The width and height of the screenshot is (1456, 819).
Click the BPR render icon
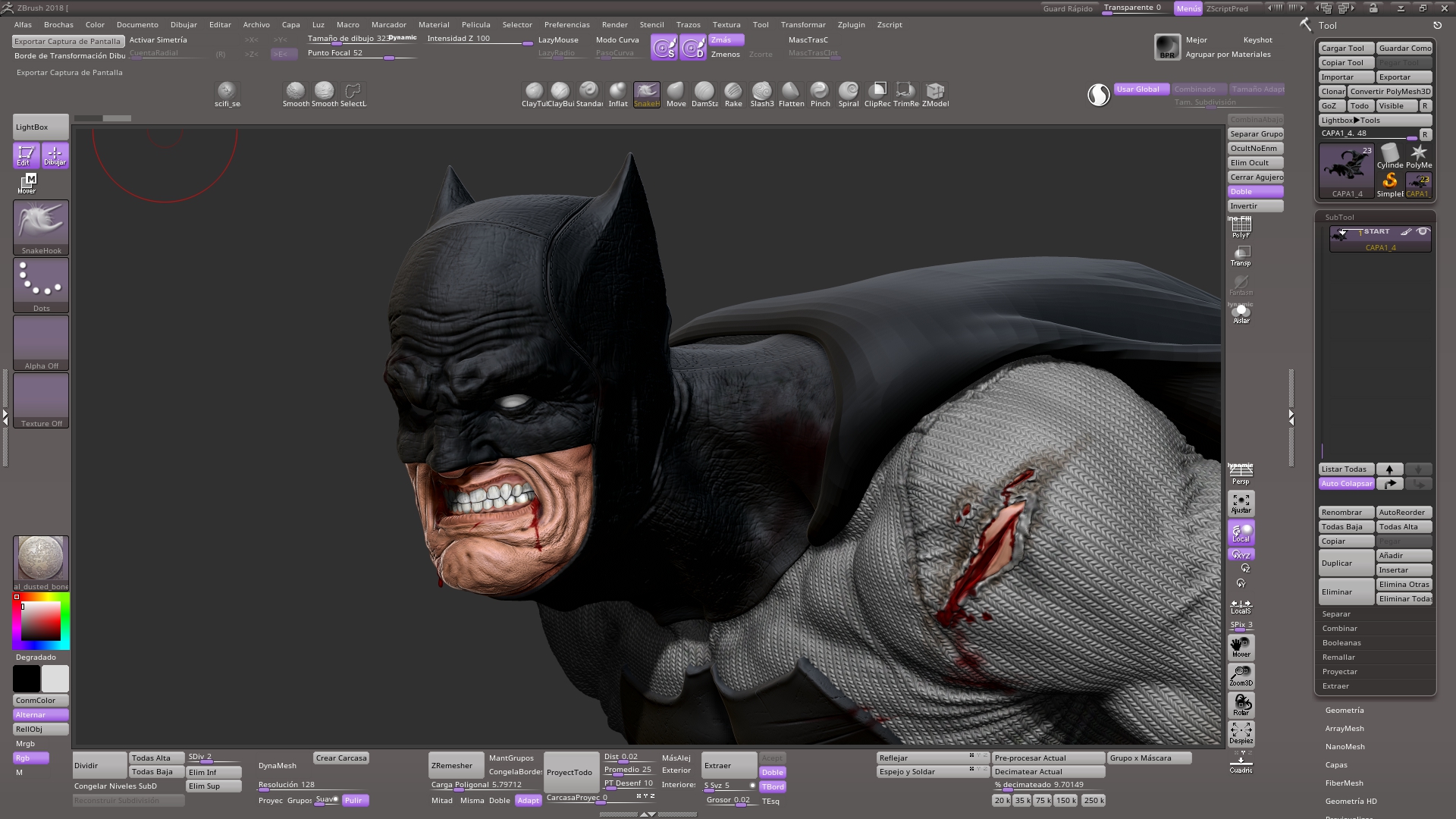click(1167, 47)
